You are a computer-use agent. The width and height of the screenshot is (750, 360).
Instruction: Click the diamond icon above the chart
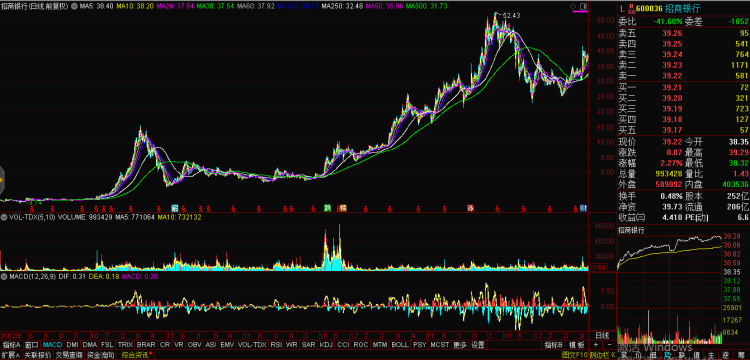click(x=574, y=6)
